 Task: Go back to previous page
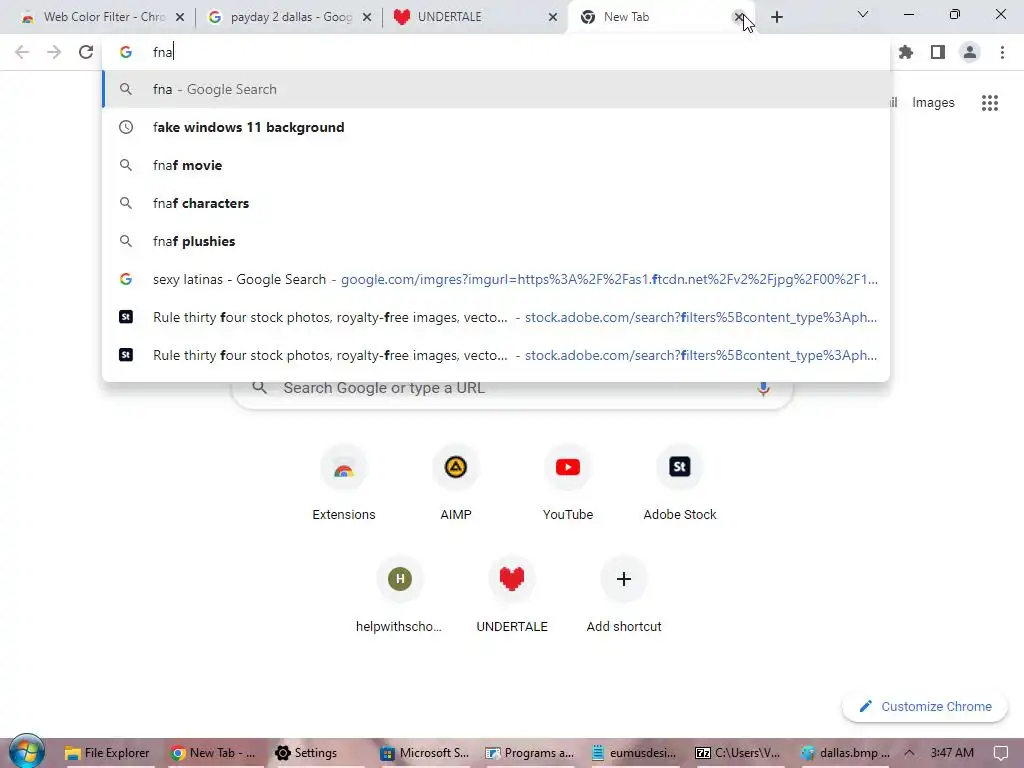(22, 52)
